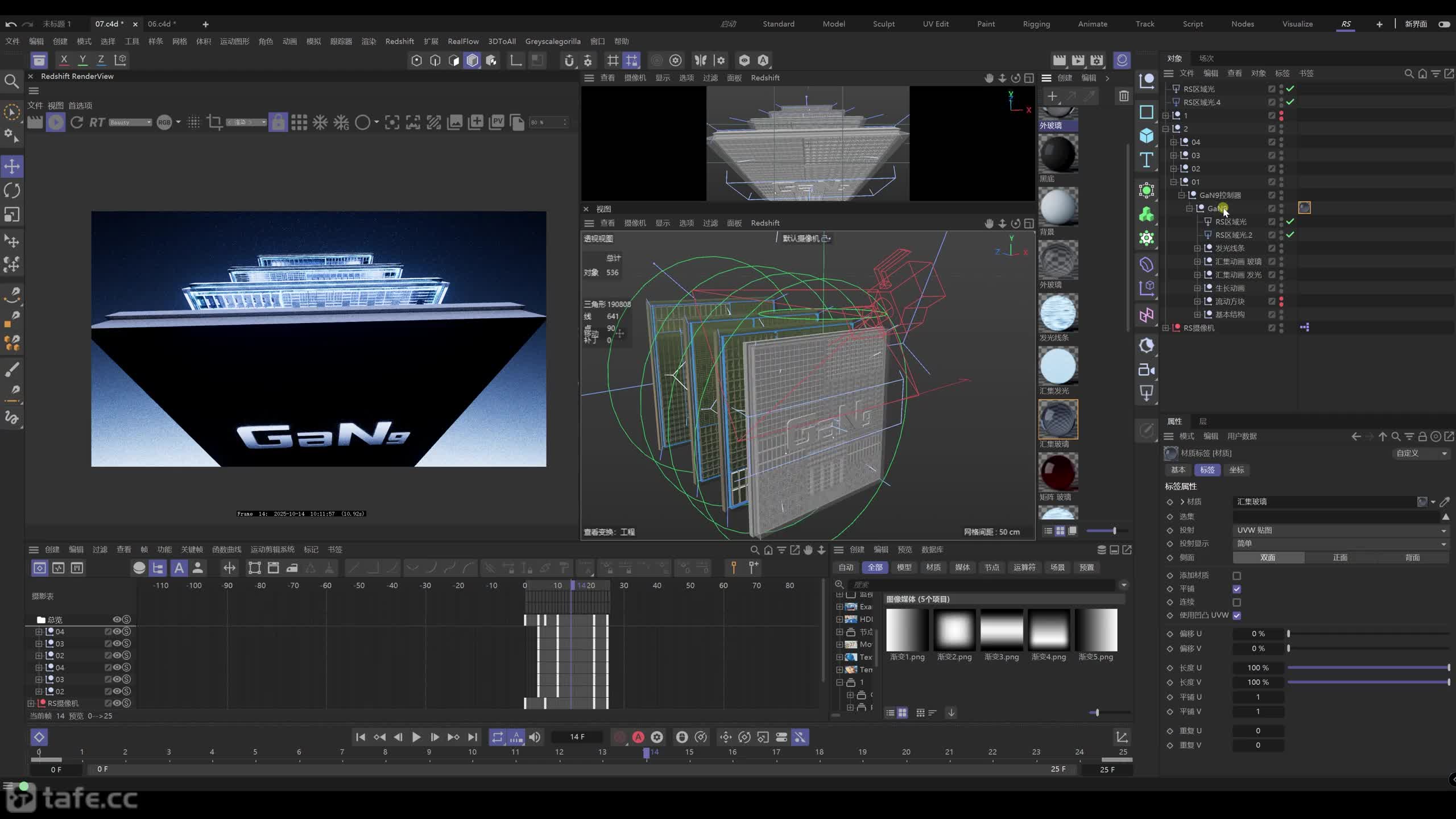Switch to 坐标 tab in attributes
This screenshot has height=819, width=1456.
[x=1236, y=470]
